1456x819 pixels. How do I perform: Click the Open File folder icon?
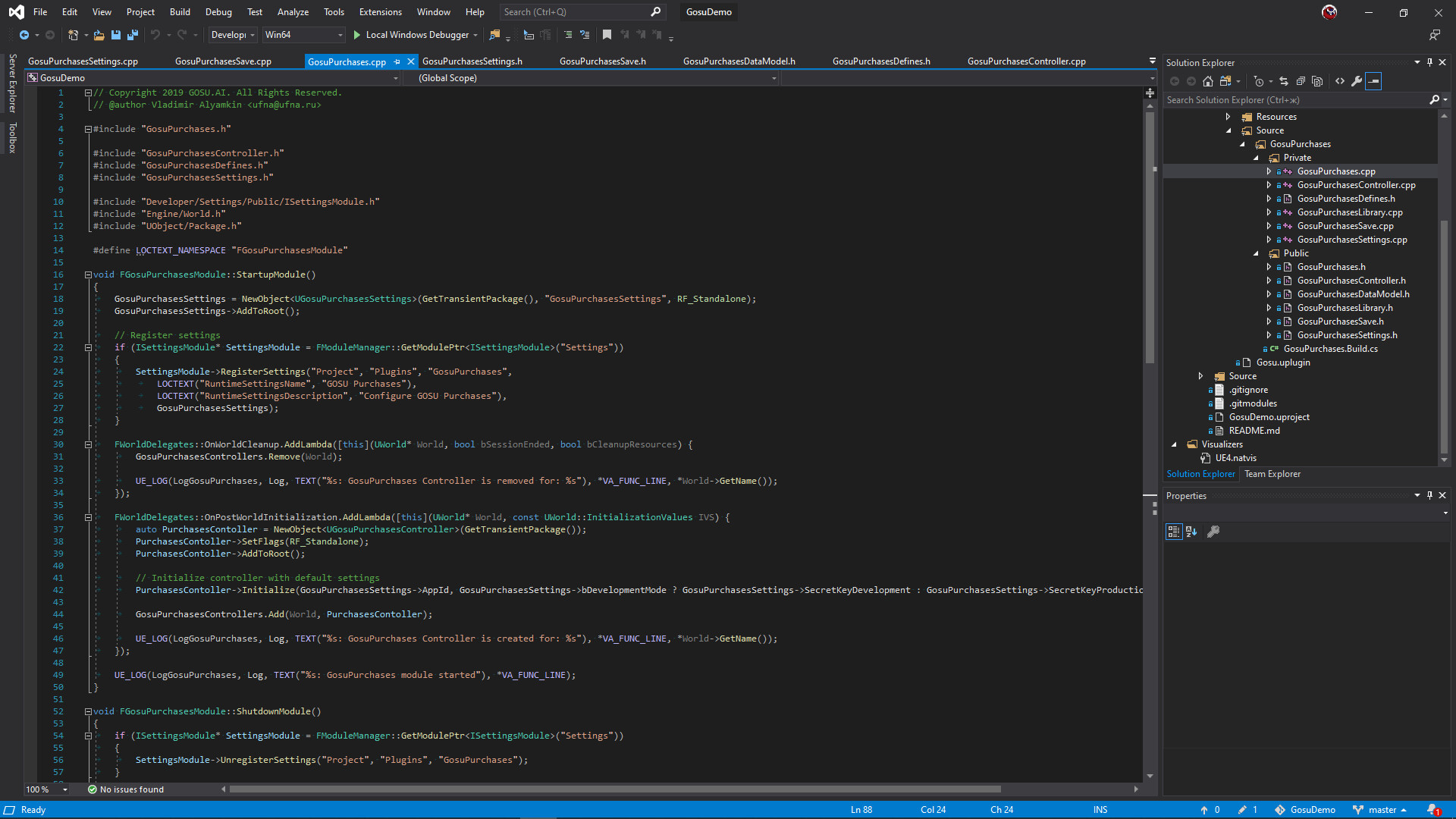click(99, 35)
